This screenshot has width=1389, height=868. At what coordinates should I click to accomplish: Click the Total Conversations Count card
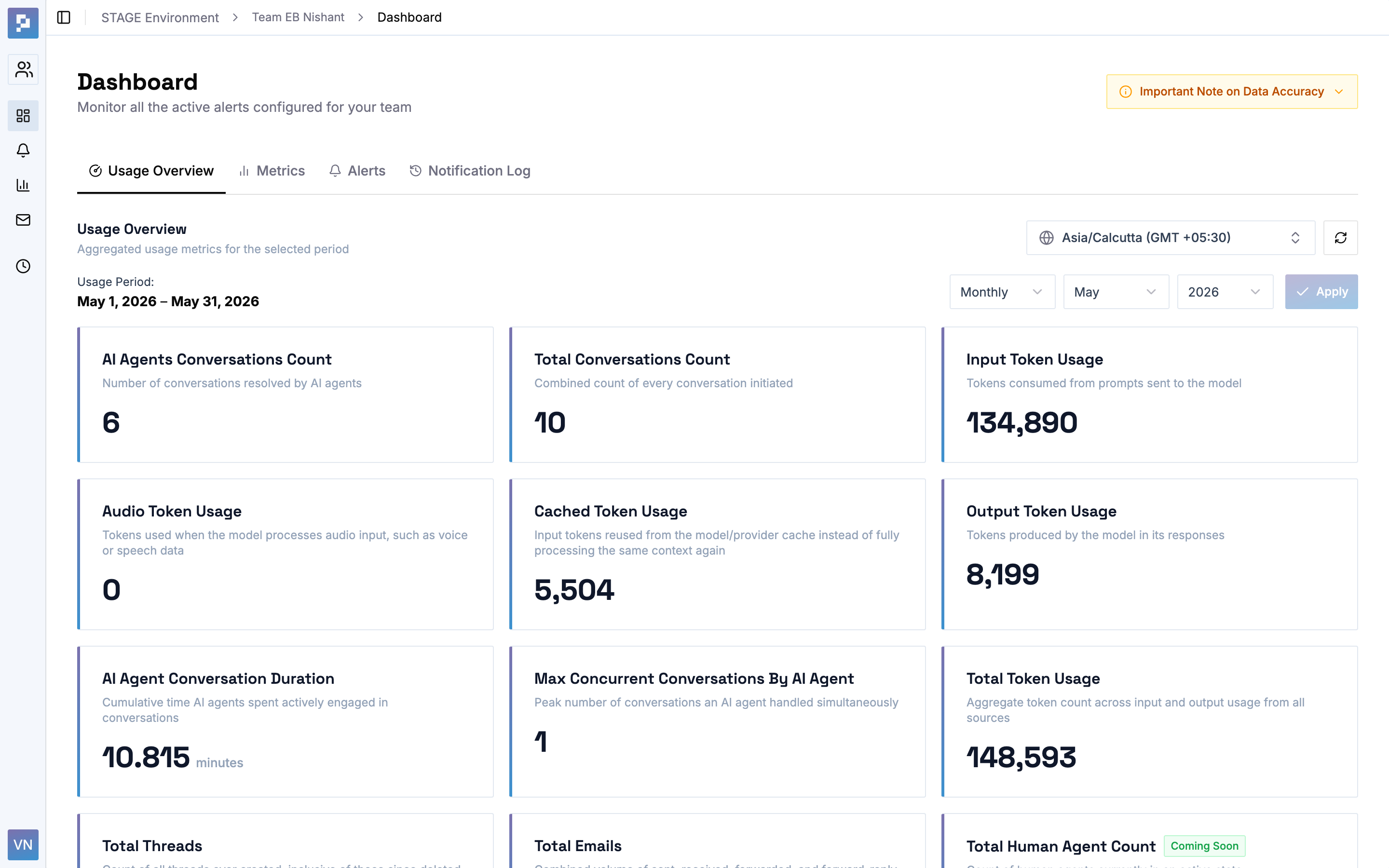pyautogui.click(x=718, y=395)
